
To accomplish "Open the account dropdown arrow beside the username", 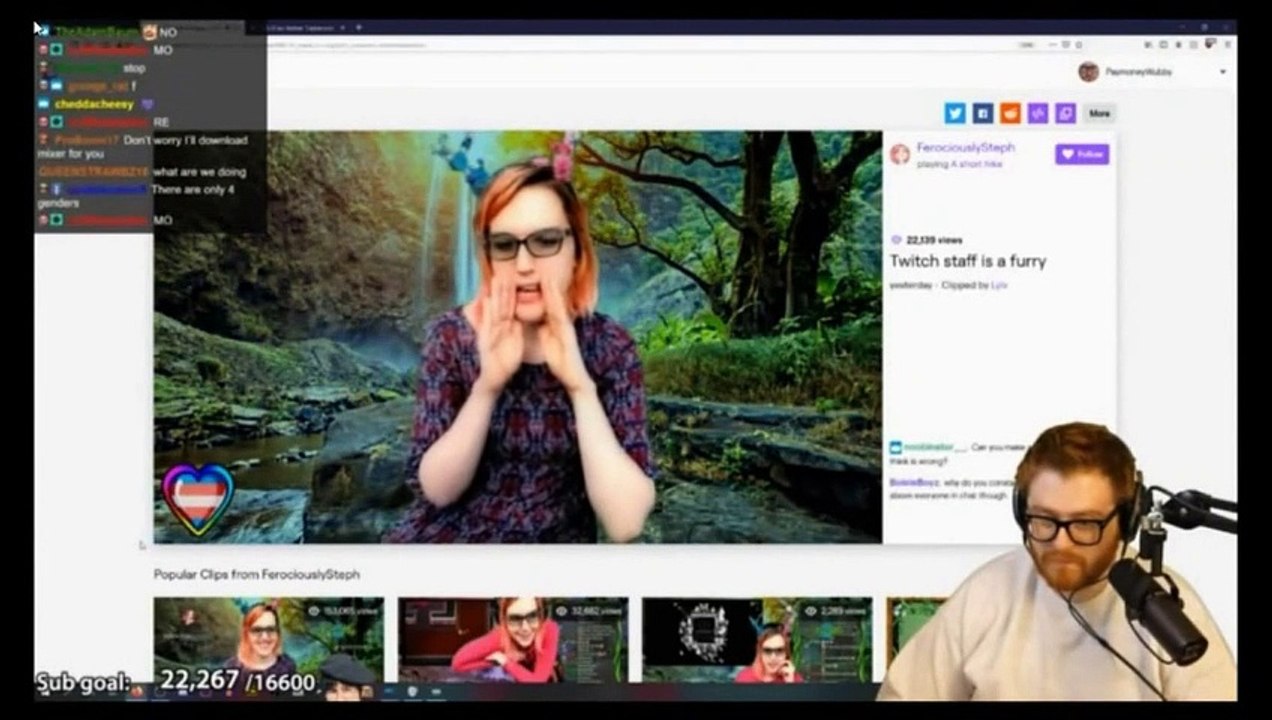I will pos(1222,72).
